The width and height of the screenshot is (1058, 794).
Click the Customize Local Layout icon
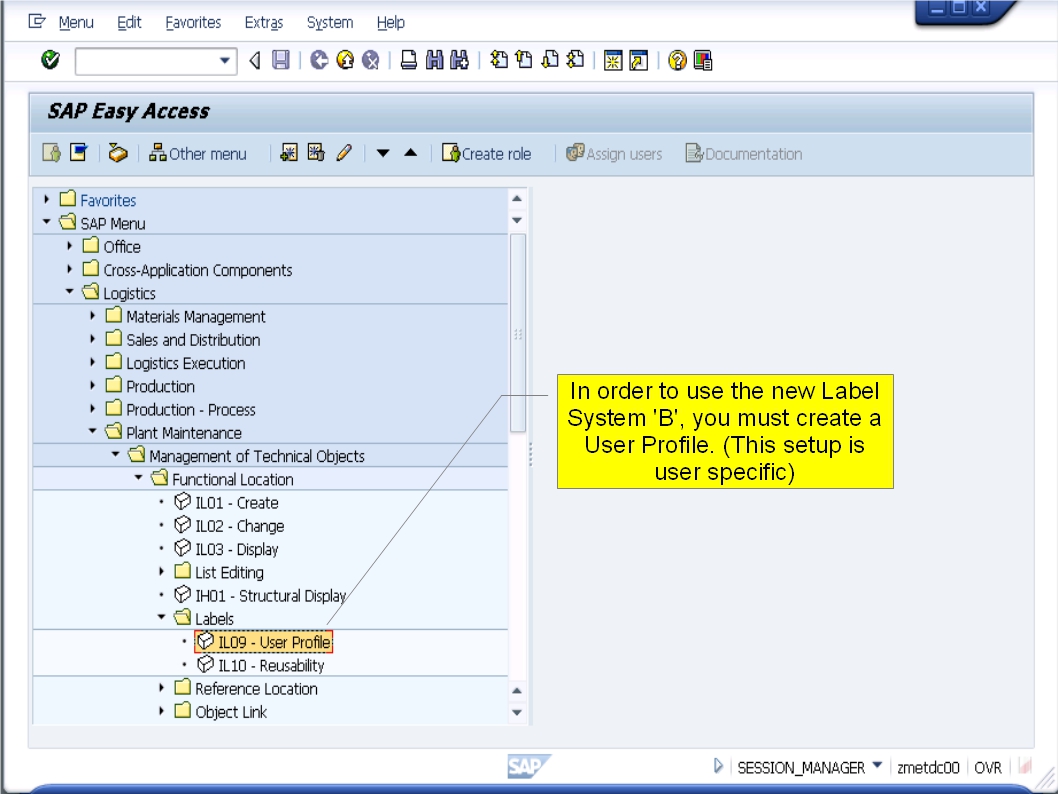701,61
